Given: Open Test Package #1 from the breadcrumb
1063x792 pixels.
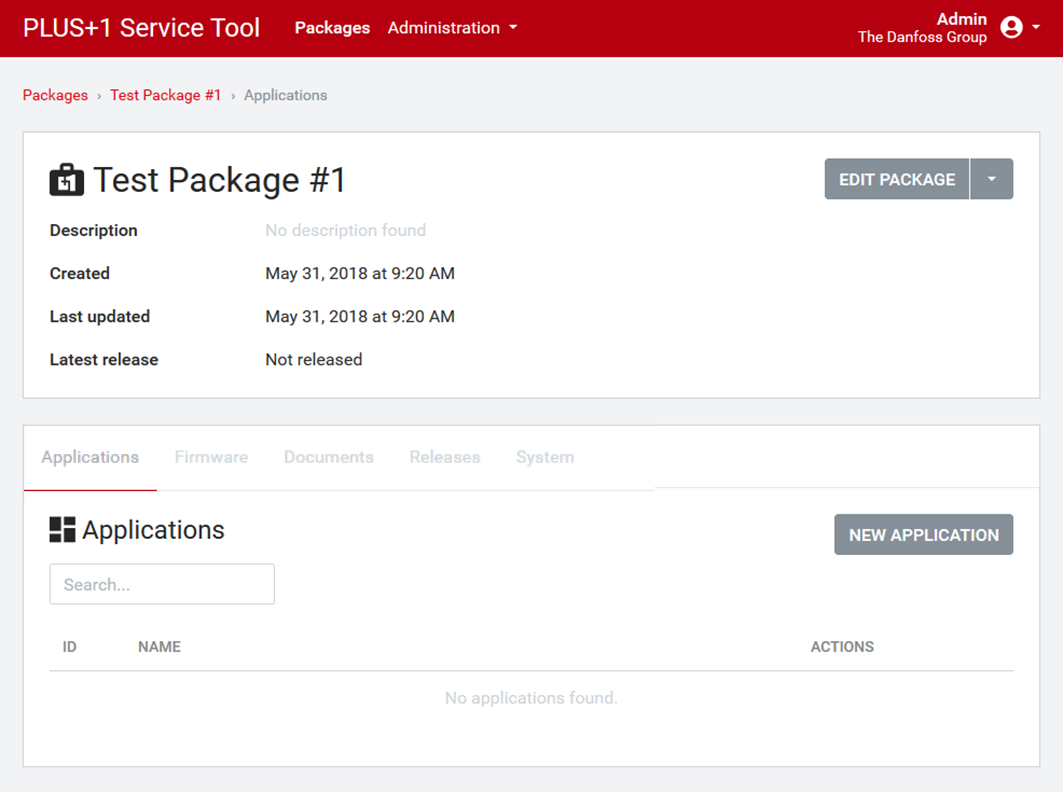Looking at the screenshot, I should coord(166,95).
